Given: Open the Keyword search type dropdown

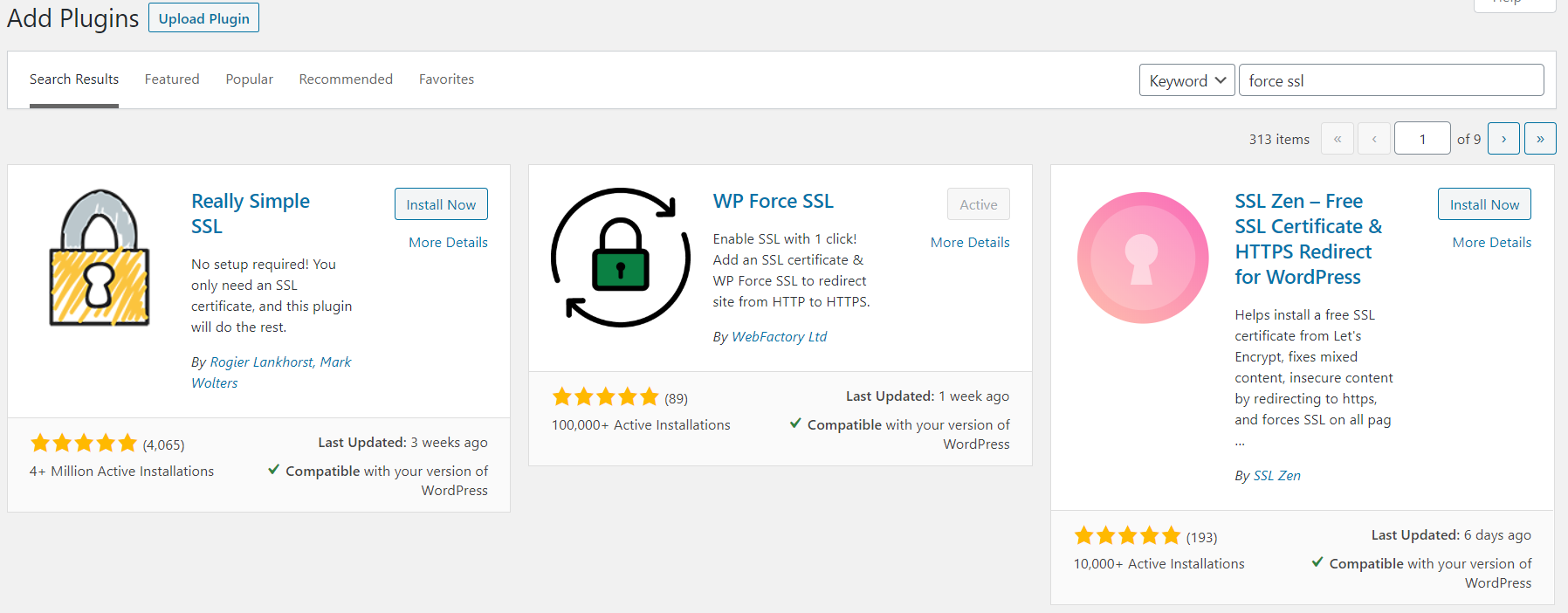Looking at the screenshot, I should (x=1186, y=80).
